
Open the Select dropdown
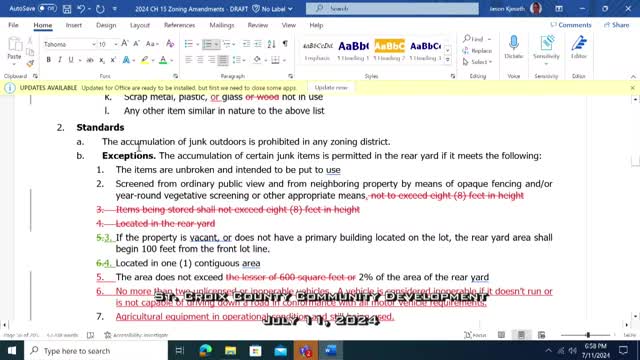pyautogui.click(x=478, y=62)
